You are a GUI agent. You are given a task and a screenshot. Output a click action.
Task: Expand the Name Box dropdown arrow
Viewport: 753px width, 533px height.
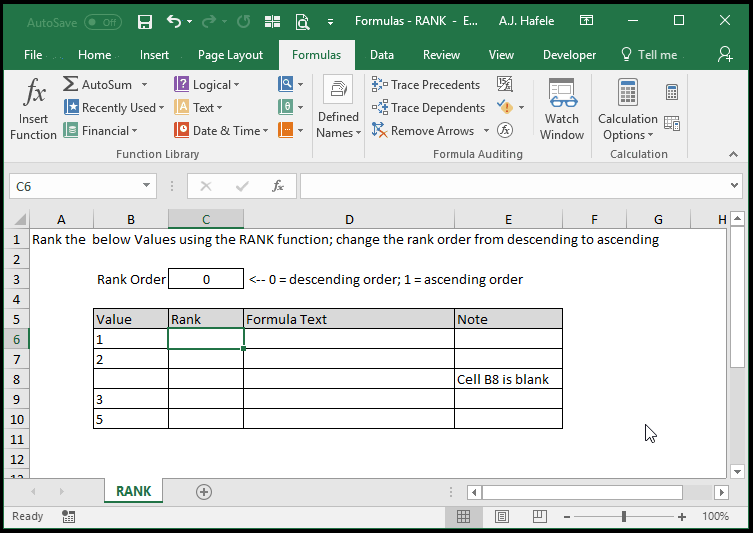[x=146, y=185]
